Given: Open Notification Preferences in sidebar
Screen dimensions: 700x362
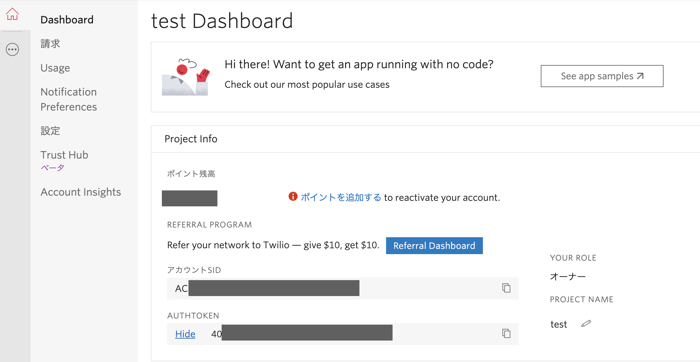Looking at the screenshot, I should click(69, 99).
